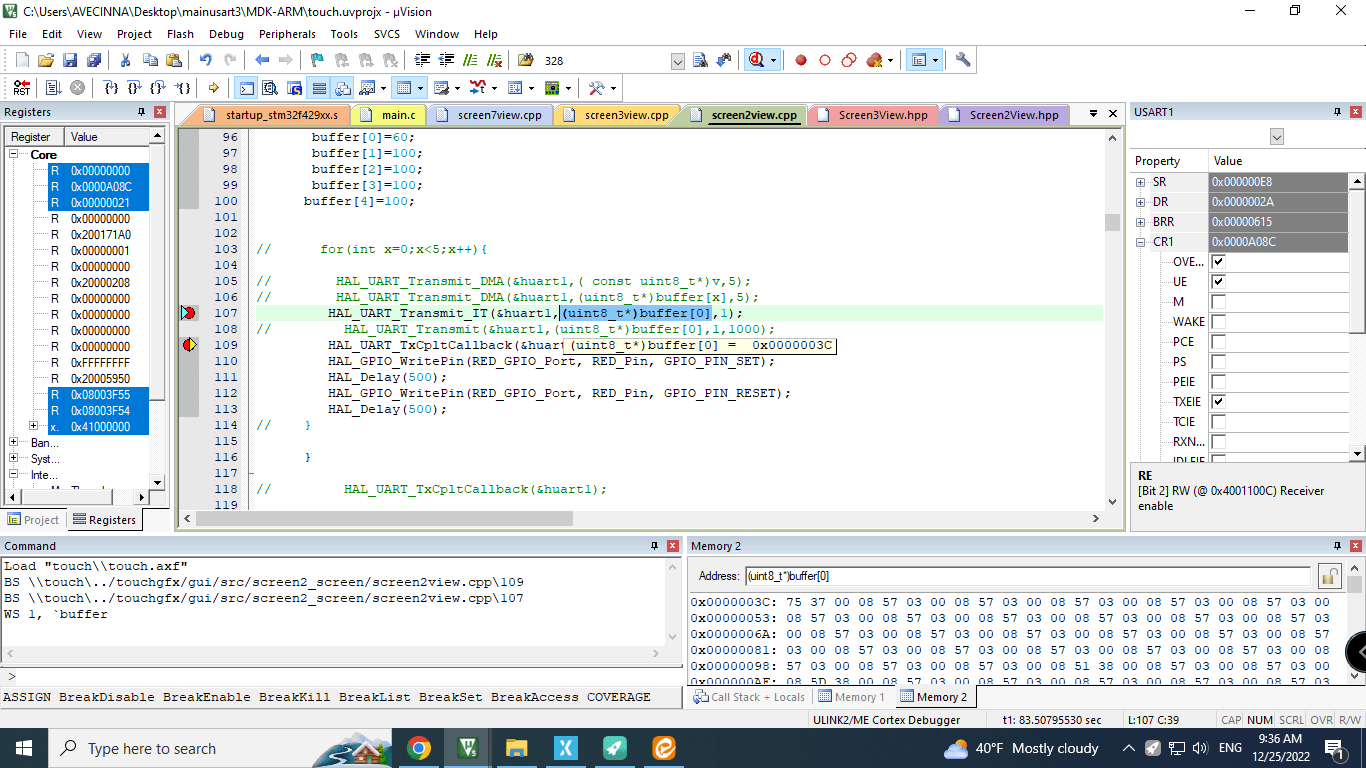The height and width of the screenshot is (768, 1366).
Task: Expand the Syst... register group
Action: point(14,459)
